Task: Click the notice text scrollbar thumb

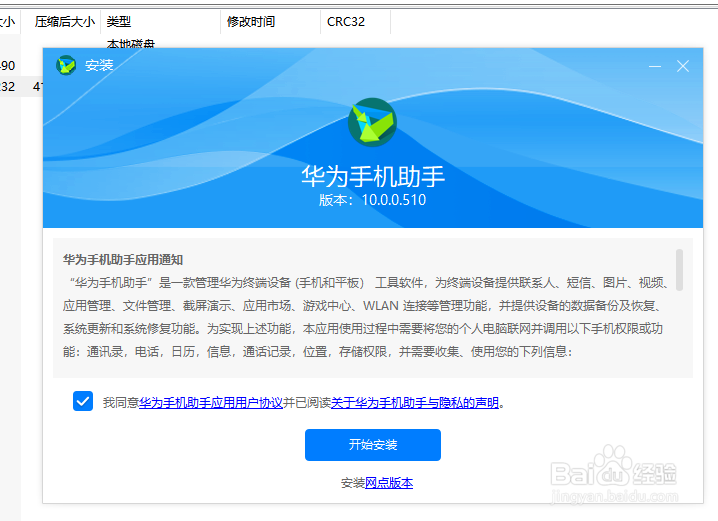Action: 679,270
